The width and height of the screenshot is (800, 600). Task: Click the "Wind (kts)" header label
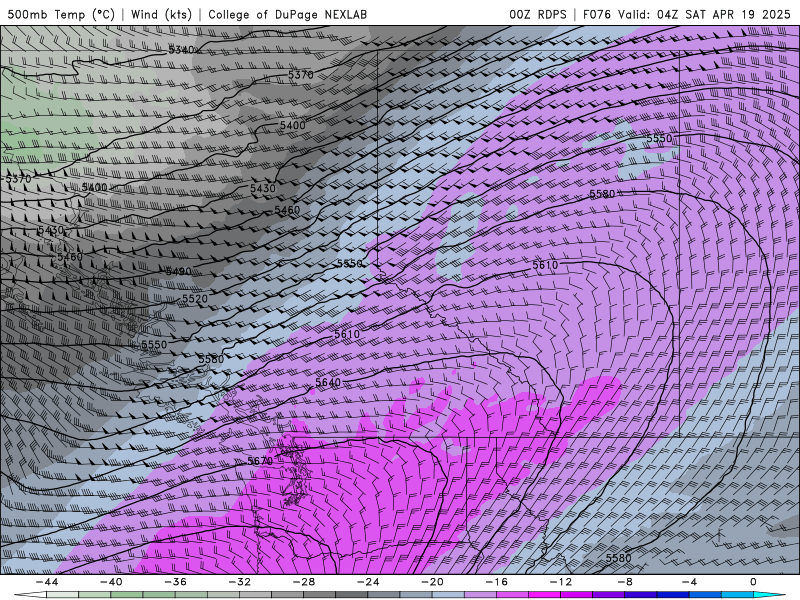161,14
